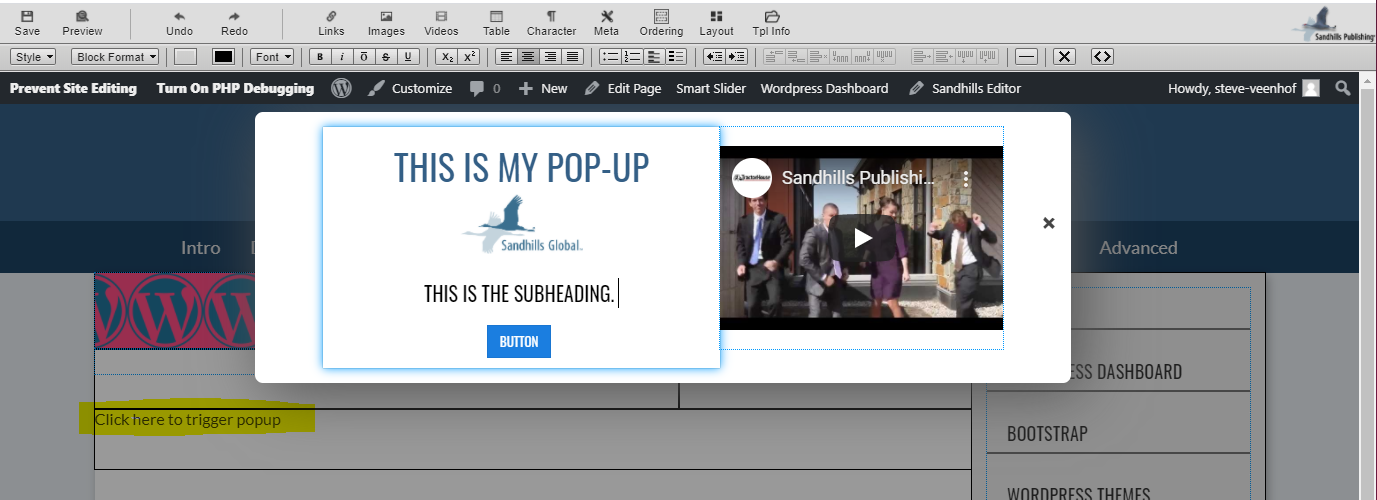Open the comments bubble in admin bar
The image size is (1377, 500).
[x=485, y=88]
